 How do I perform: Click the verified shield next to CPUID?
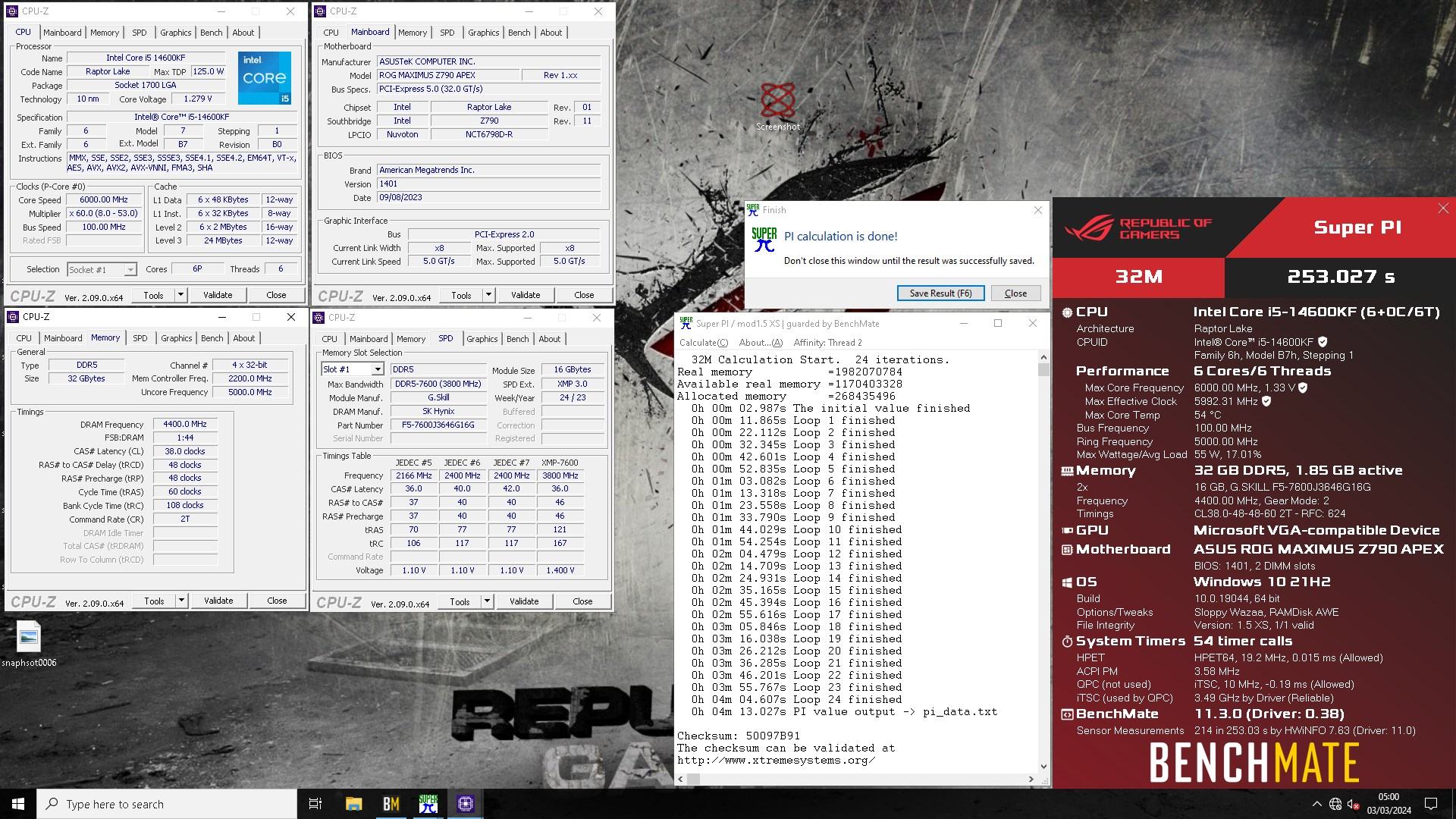[x=1323, y=342]
